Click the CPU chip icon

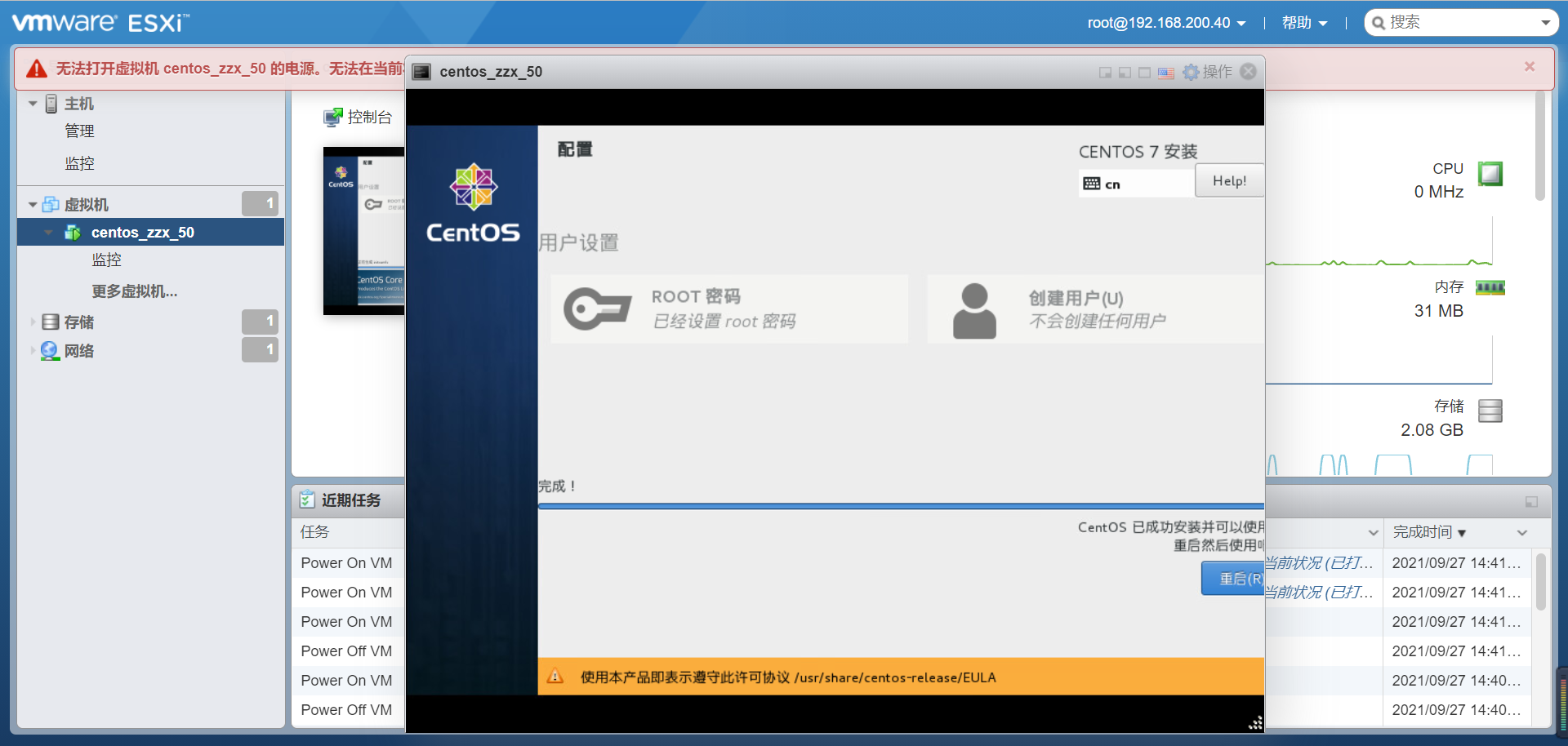1490,173
